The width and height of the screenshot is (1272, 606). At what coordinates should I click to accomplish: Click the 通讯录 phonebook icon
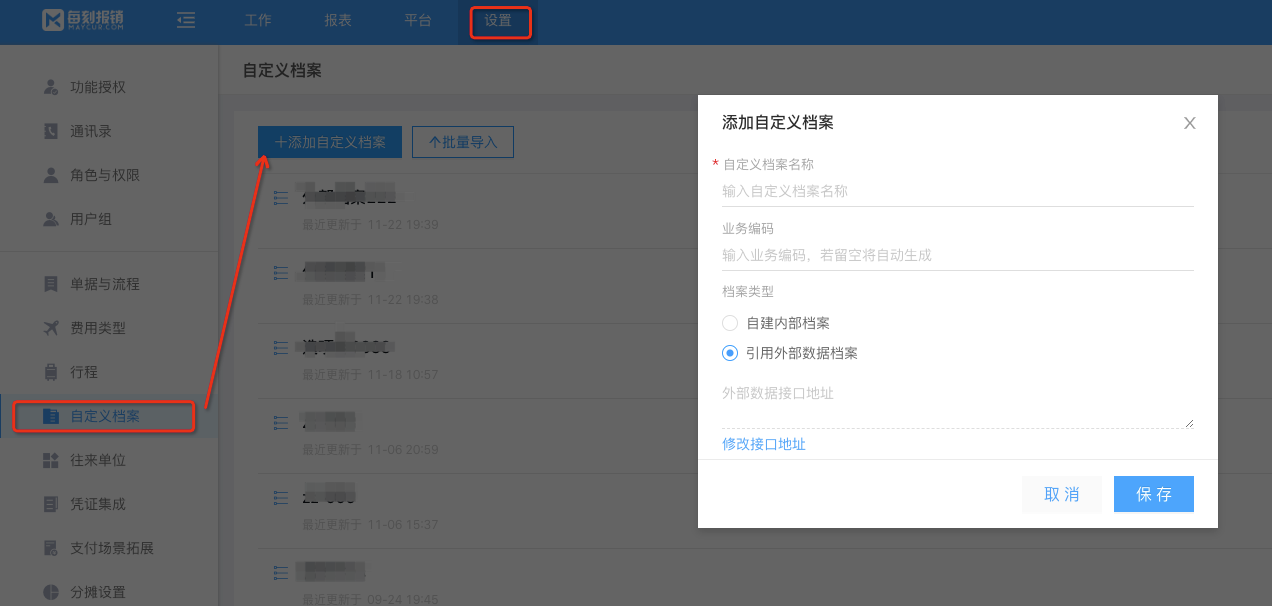click(x=51, y=131)
